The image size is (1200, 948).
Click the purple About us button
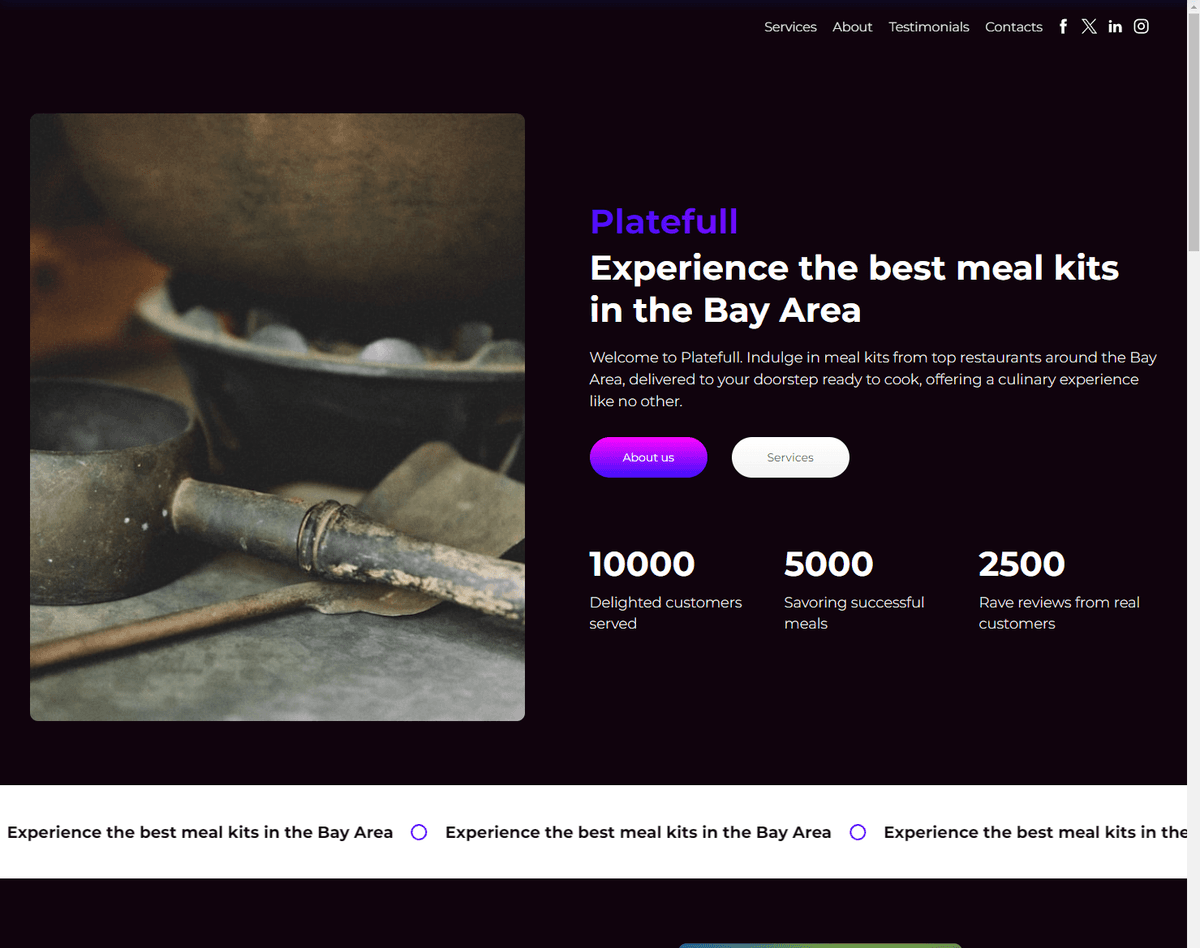(x=648, y=457)
